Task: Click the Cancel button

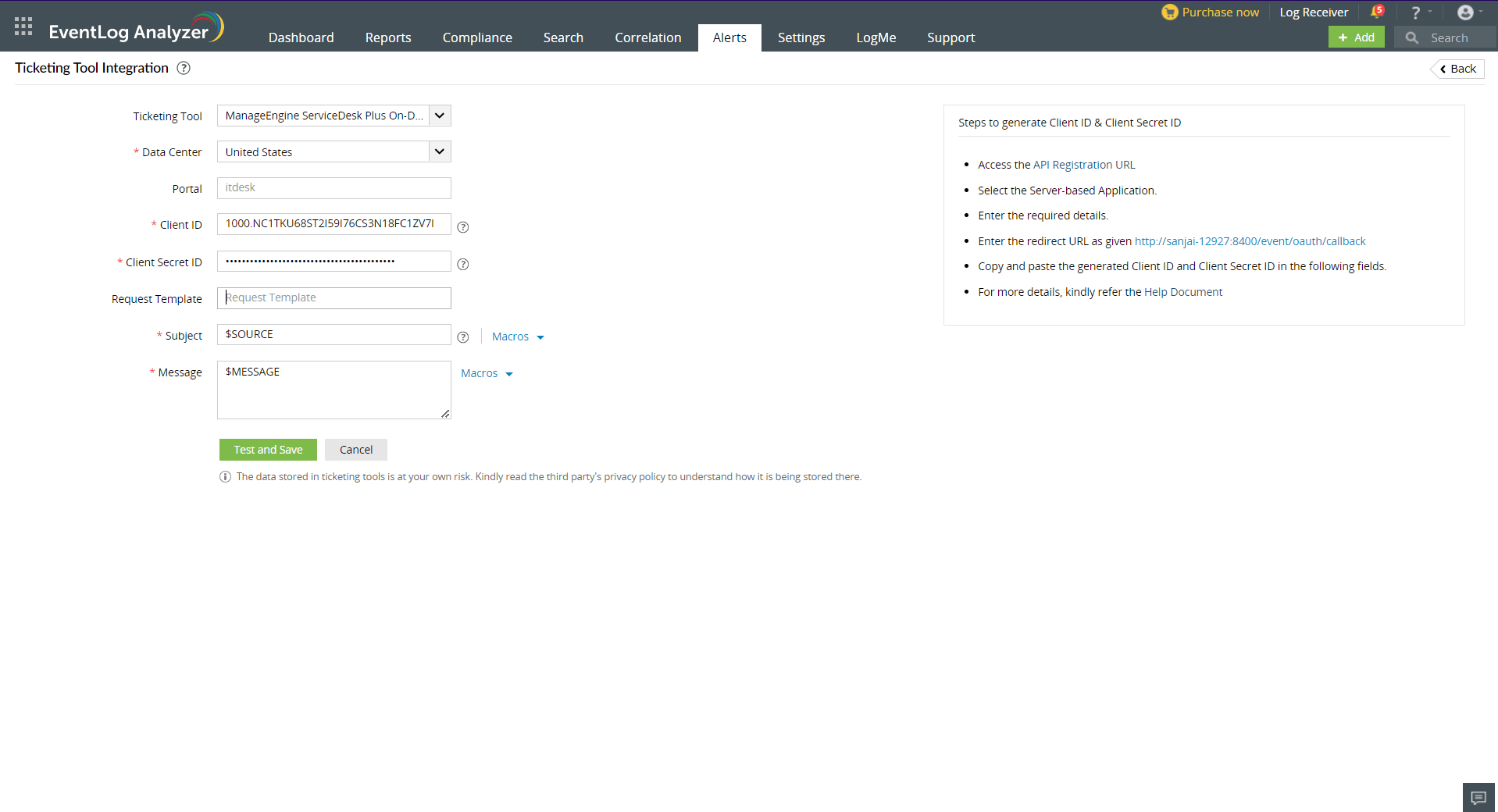Action: tap(356, 450)
